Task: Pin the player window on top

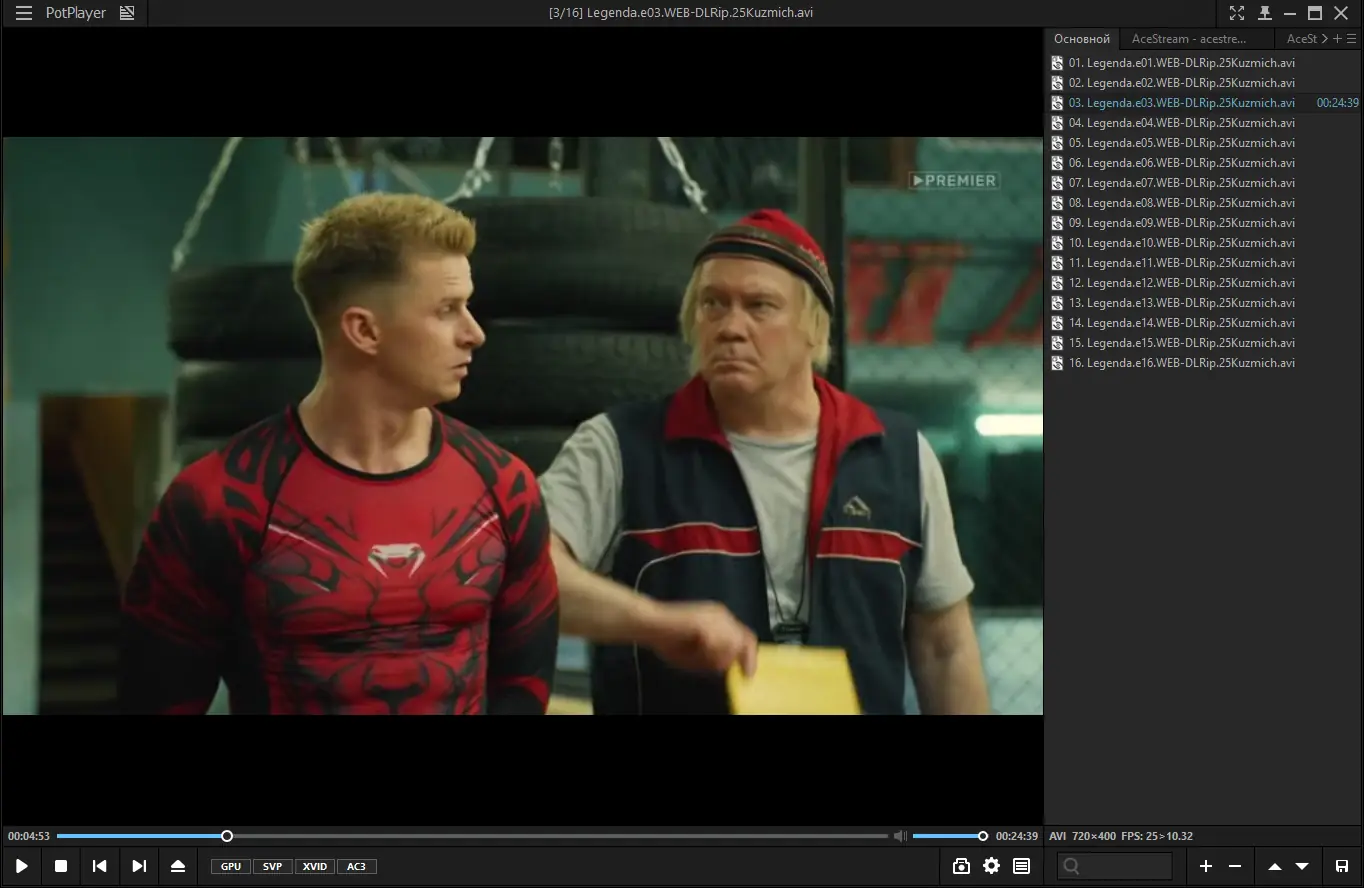Action: coord(1264,13)
